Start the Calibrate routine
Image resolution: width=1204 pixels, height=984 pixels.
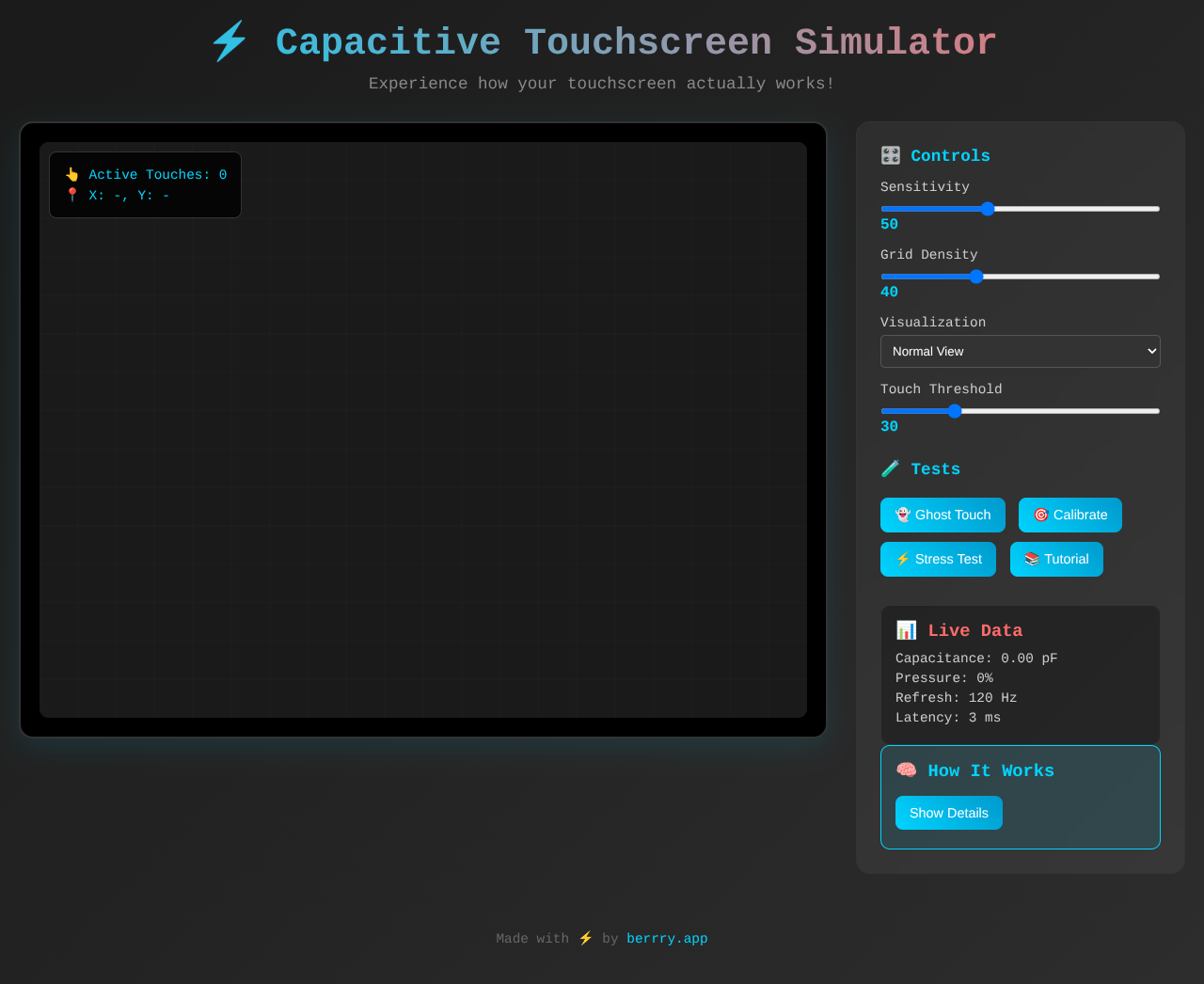(x=1069, y=515)
